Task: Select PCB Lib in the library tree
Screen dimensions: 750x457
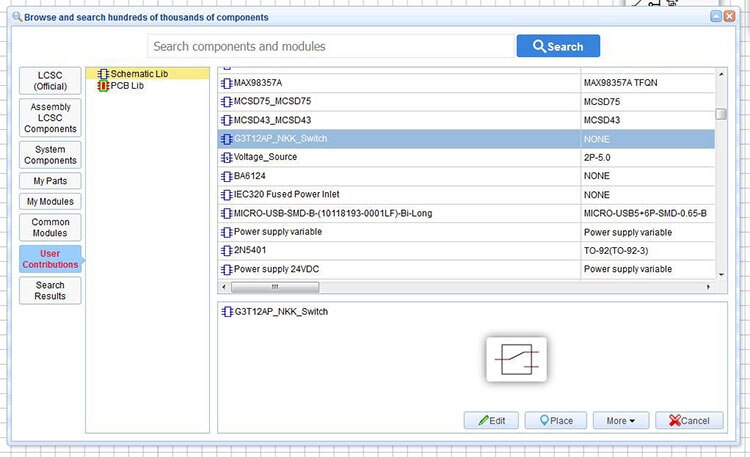Action: (126, 86)
